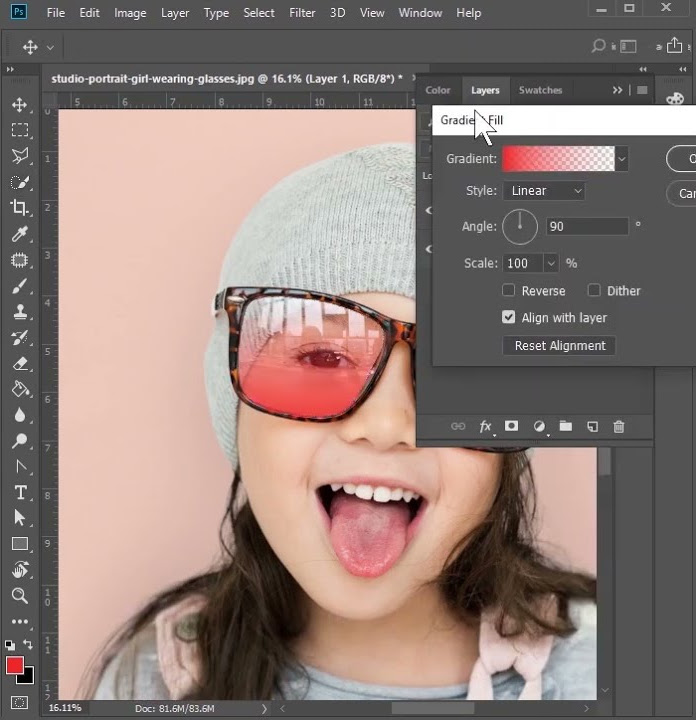Select the Pen tool
The height and width of the screenshot is (720, 696).
tap(19, 467)
